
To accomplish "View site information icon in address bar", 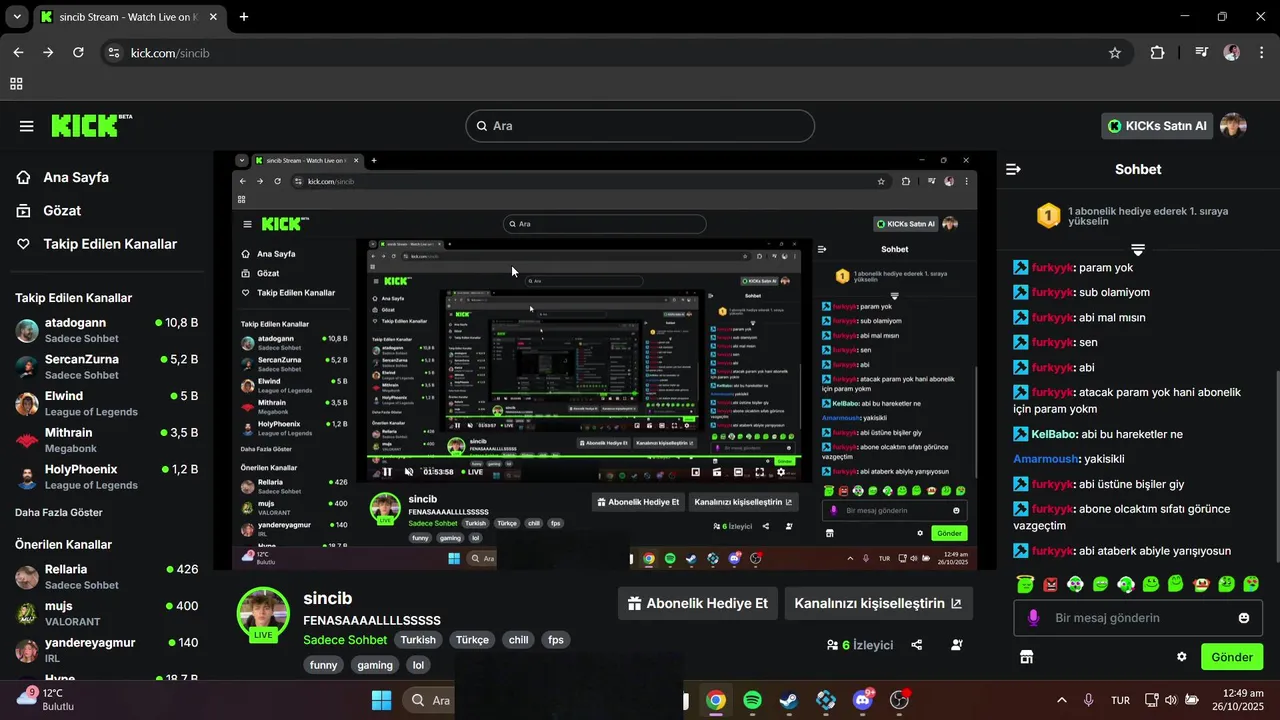I will 114,53.
